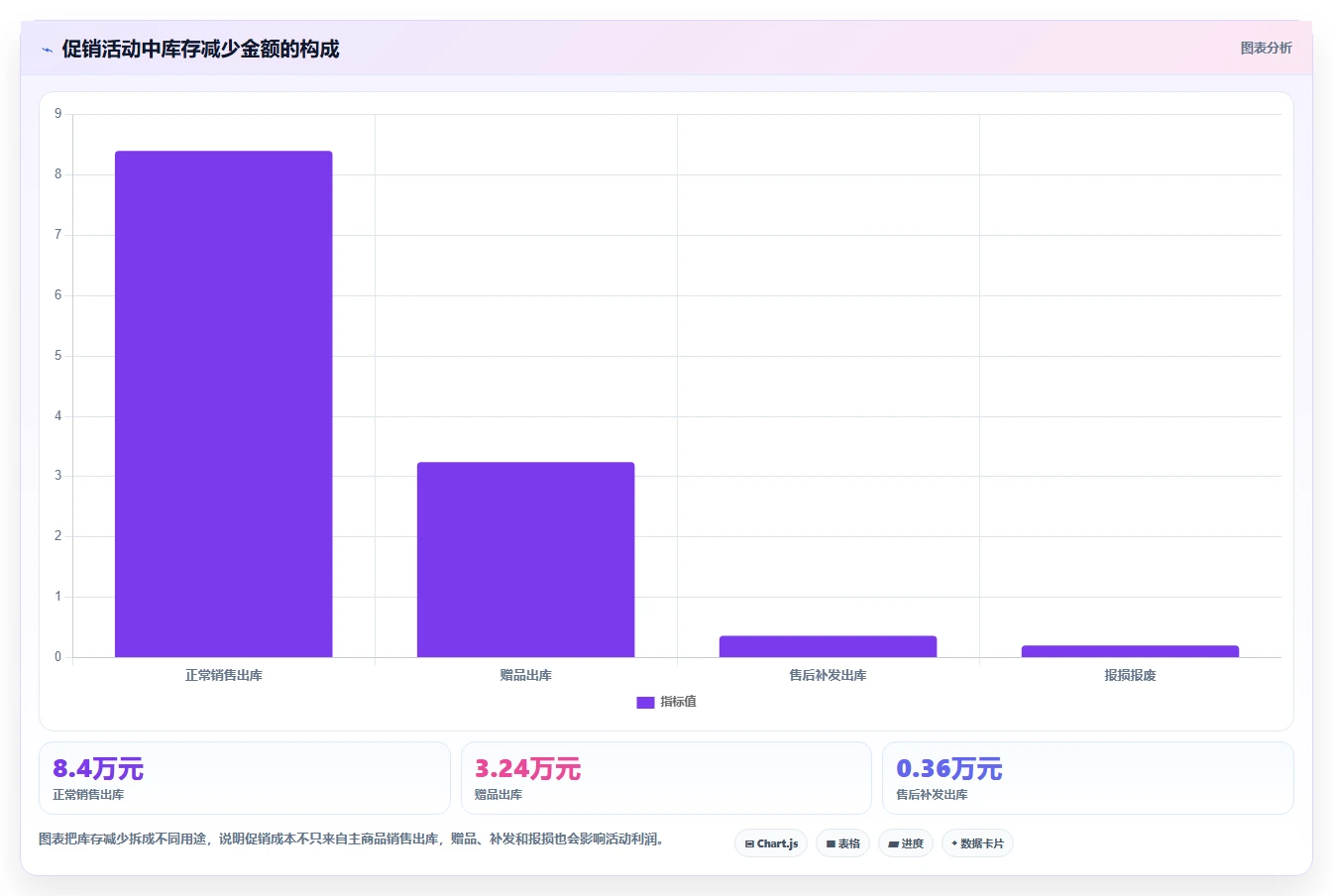Open the 8.4万元 data card
The image size is (1333, 896).
pos(245,778)
